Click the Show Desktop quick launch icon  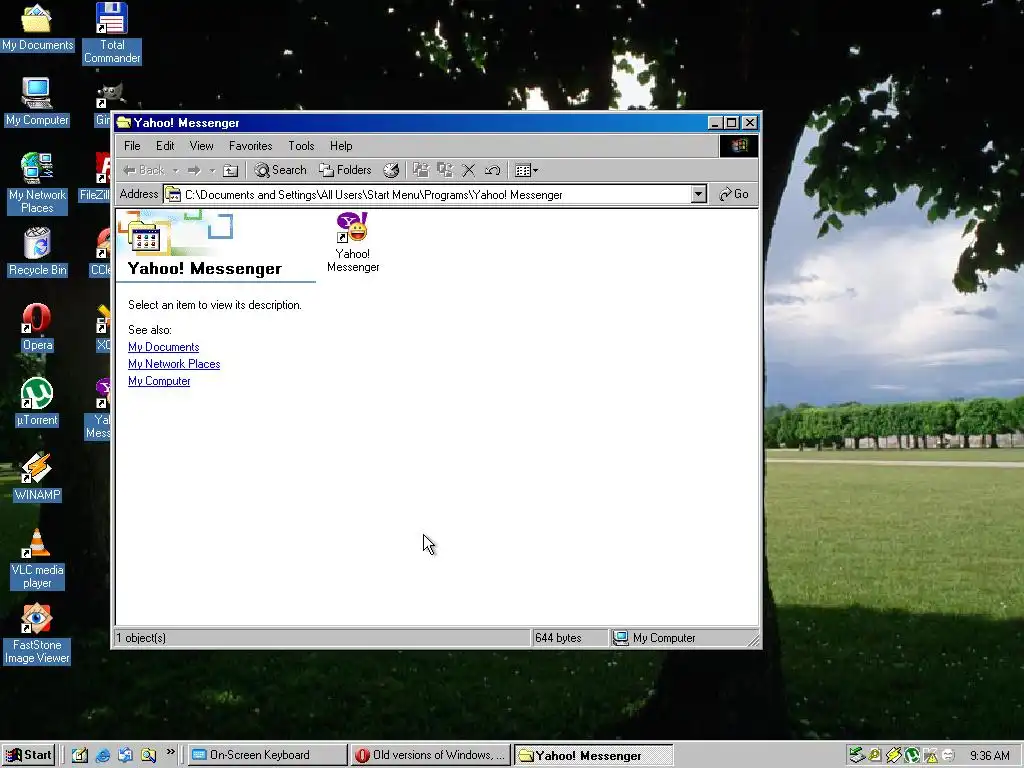(80, 755)
